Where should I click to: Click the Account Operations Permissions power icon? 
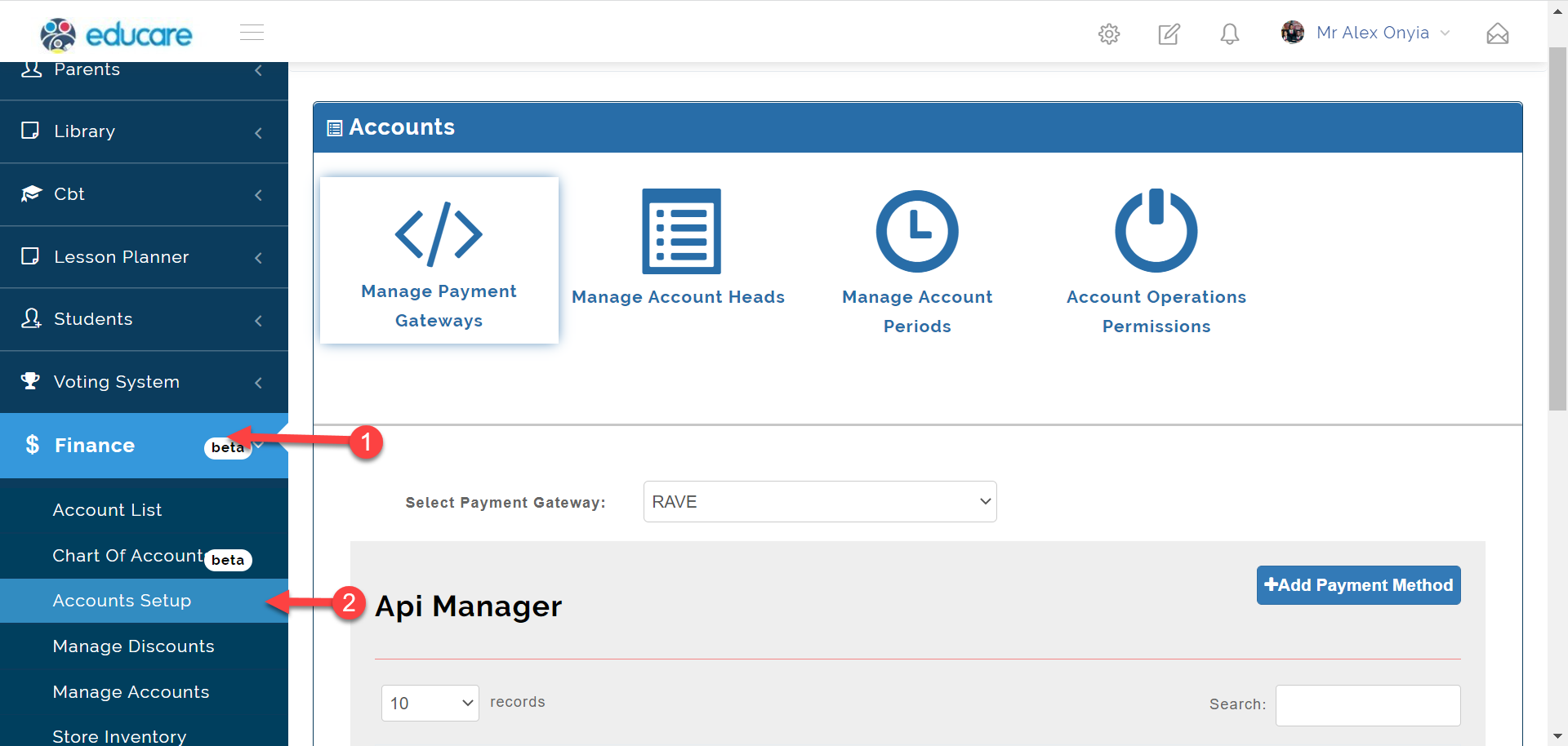pos(1156,231)
